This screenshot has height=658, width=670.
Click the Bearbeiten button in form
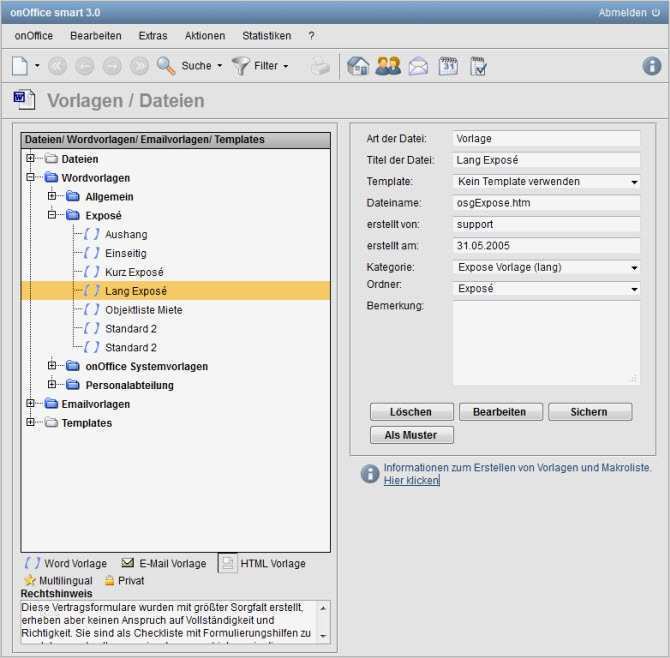pyautogui.click(x=500, y=412)
